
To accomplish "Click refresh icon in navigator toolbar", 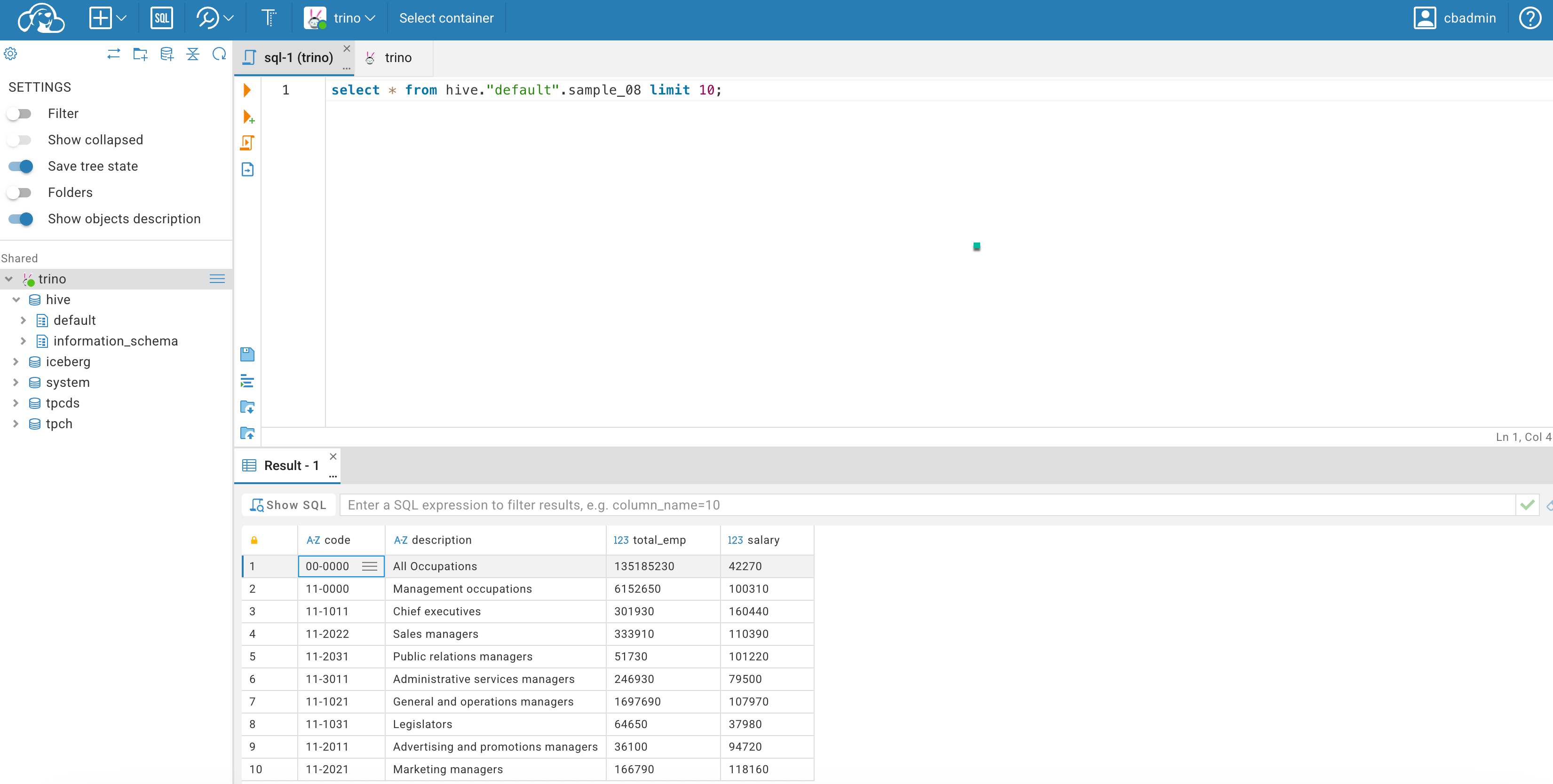I will pyautogui.click(x=220, y=54).
